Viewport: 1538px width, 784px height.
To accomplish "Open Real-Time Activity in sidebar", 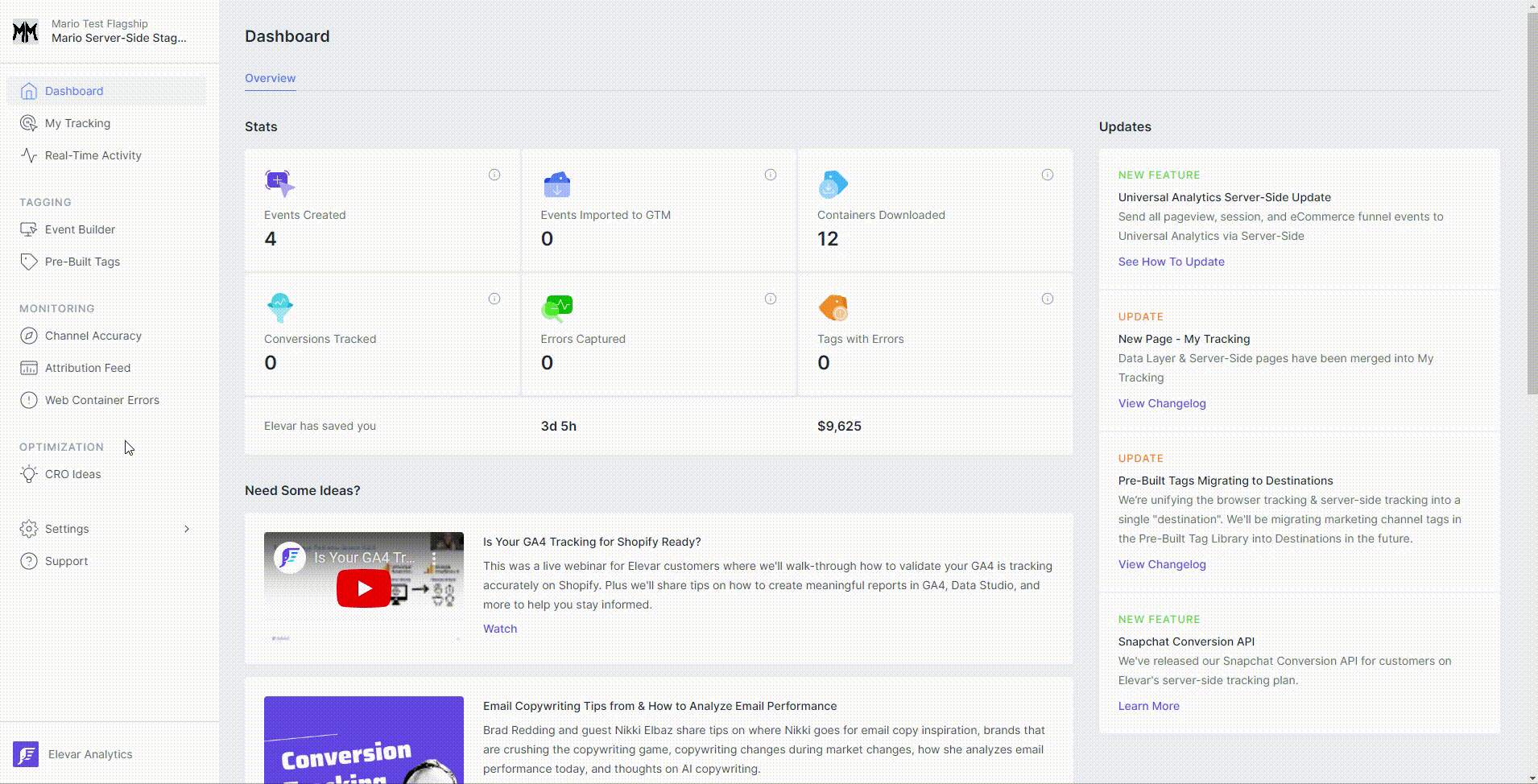I will tap(106, 155).
